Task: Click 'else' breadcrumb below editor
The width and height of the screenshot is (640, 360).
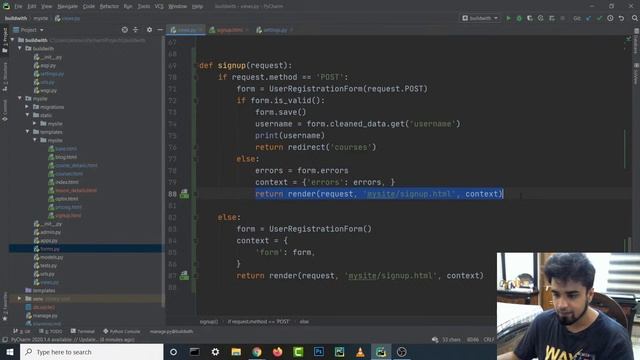Action: (x=304, y=322)
